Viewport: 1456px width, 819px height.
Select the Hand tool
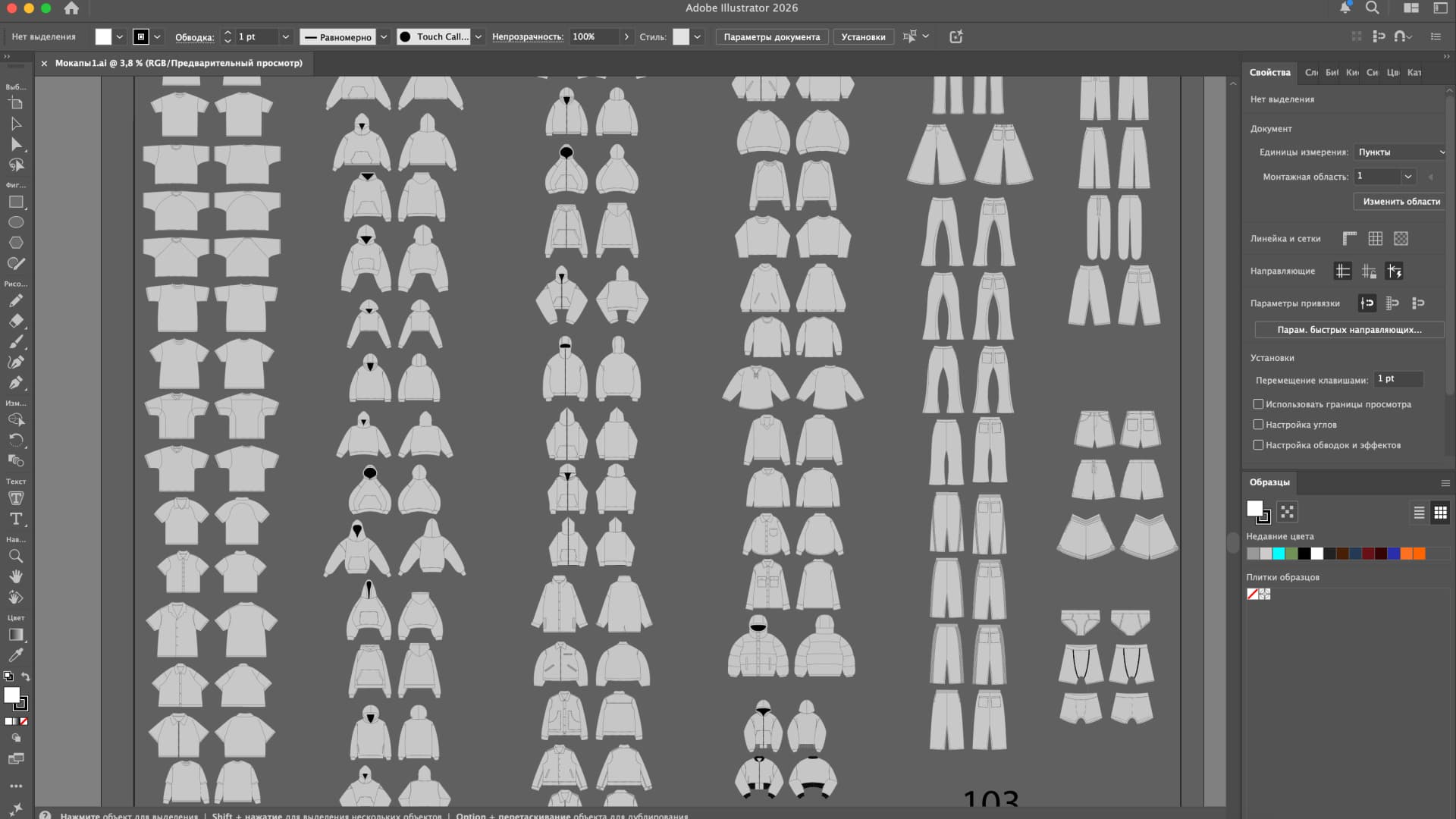click(16, 576)
